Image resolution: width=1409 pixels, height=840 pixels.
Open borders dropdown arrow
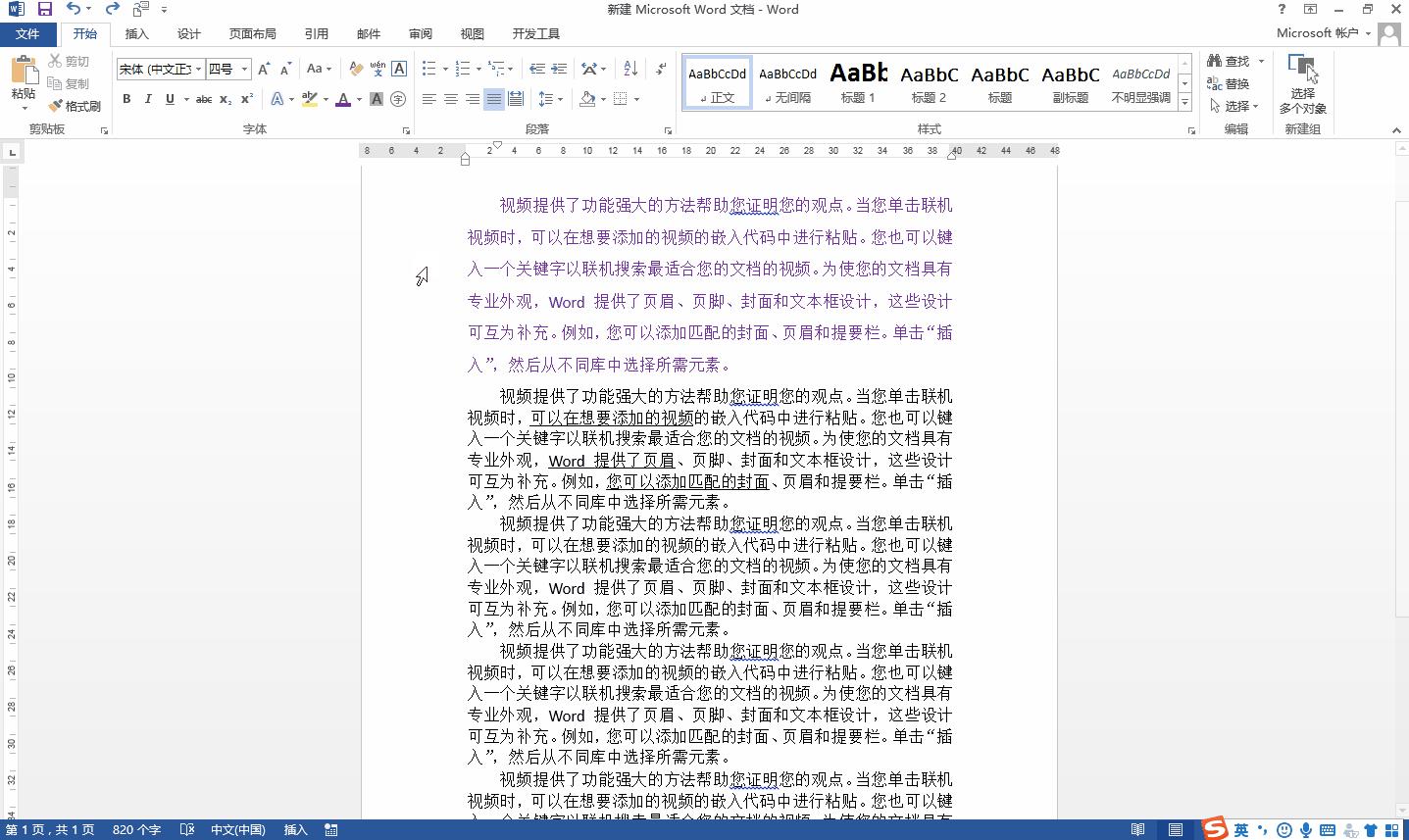pyautogui.click(x=636, y=99)
